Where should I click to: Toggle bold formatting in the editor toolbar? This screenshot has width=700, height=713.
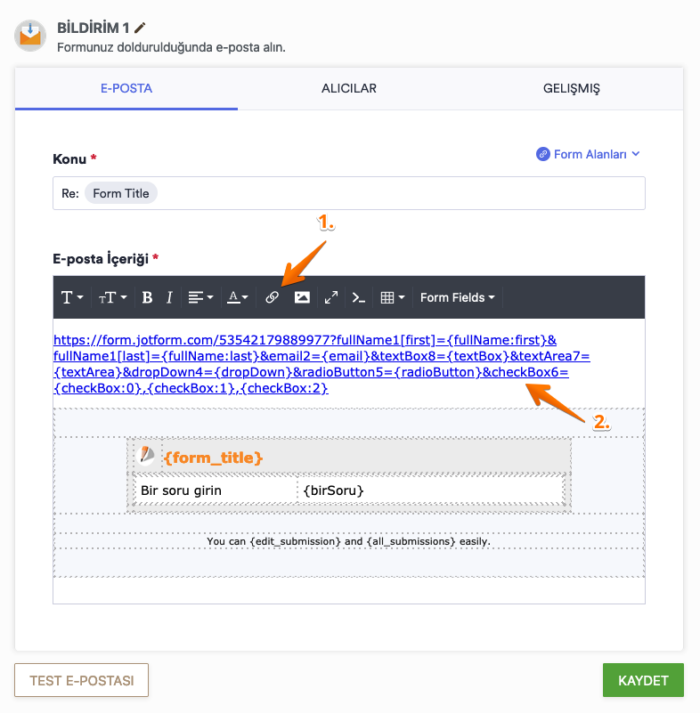(147, 297)
